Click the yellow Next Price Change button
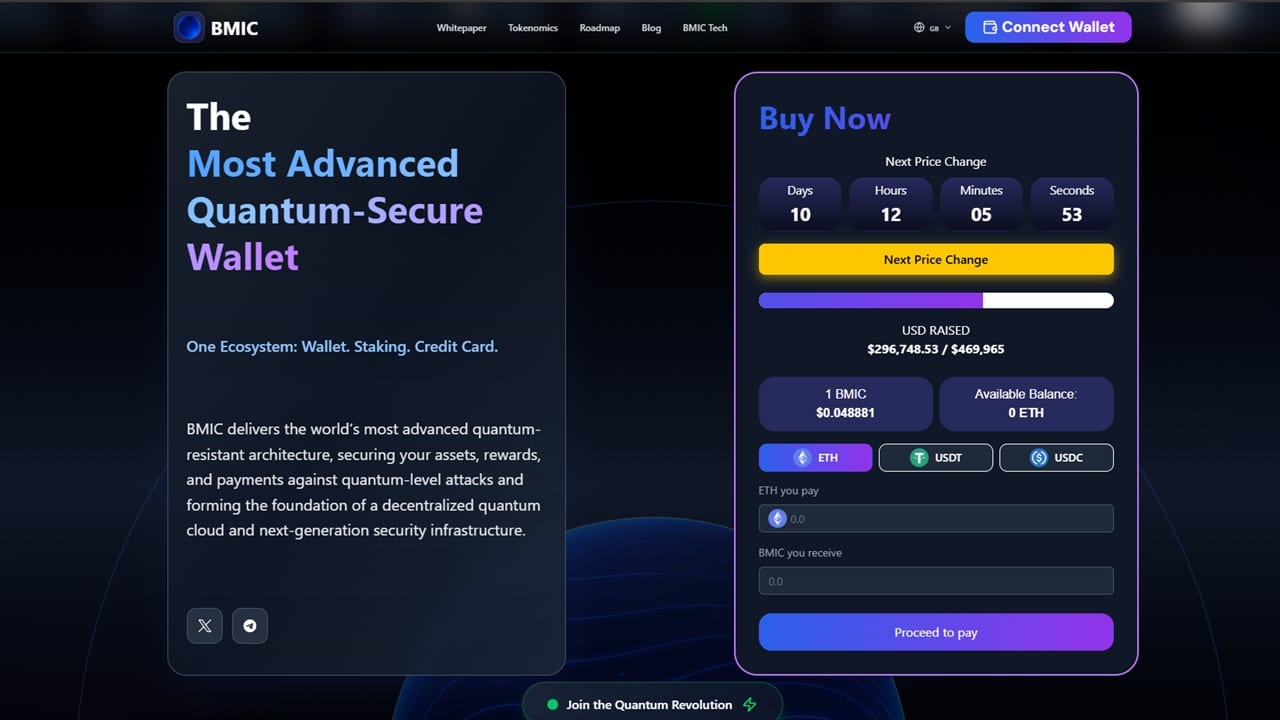 [x=936, y=259]
